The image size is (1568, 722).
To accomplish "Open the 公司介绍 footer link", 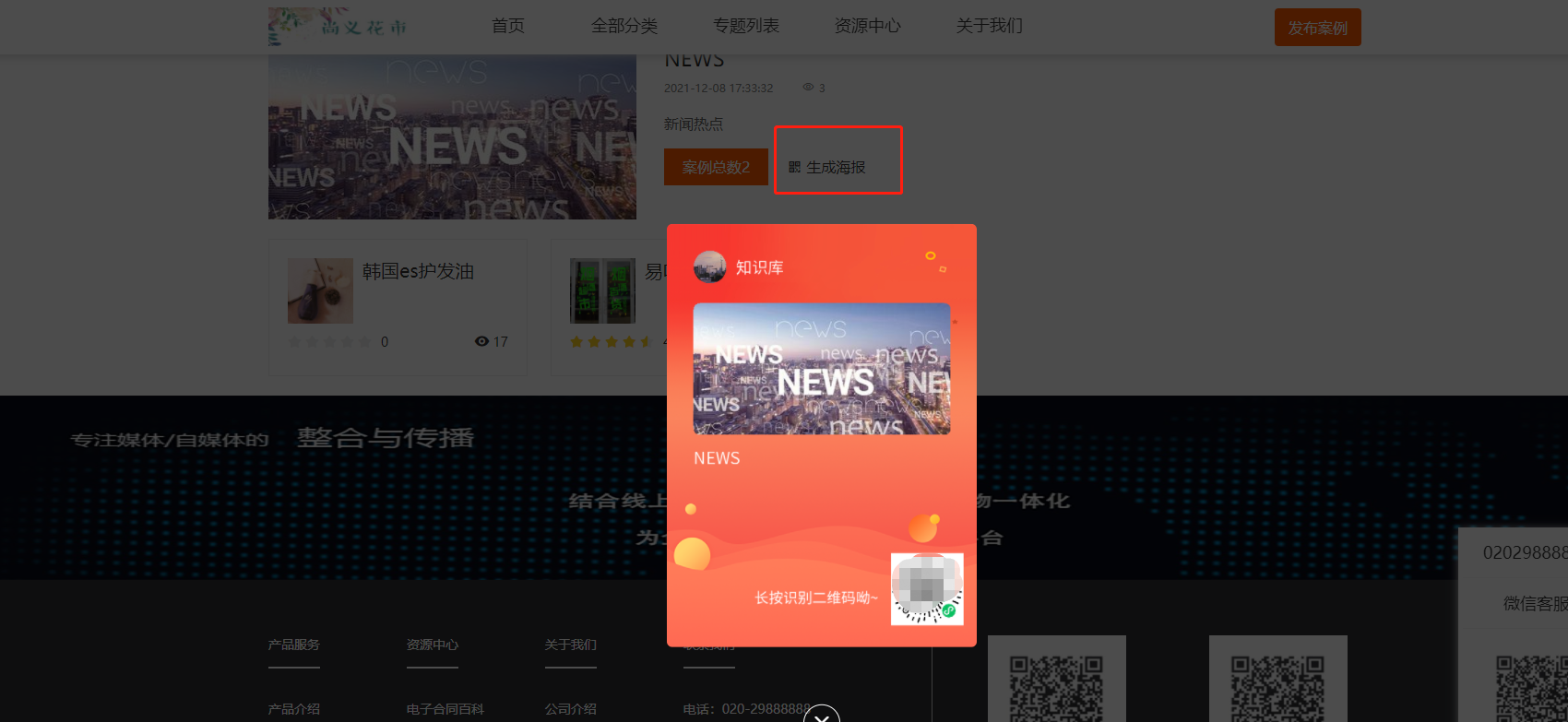I will click(571, 709).
